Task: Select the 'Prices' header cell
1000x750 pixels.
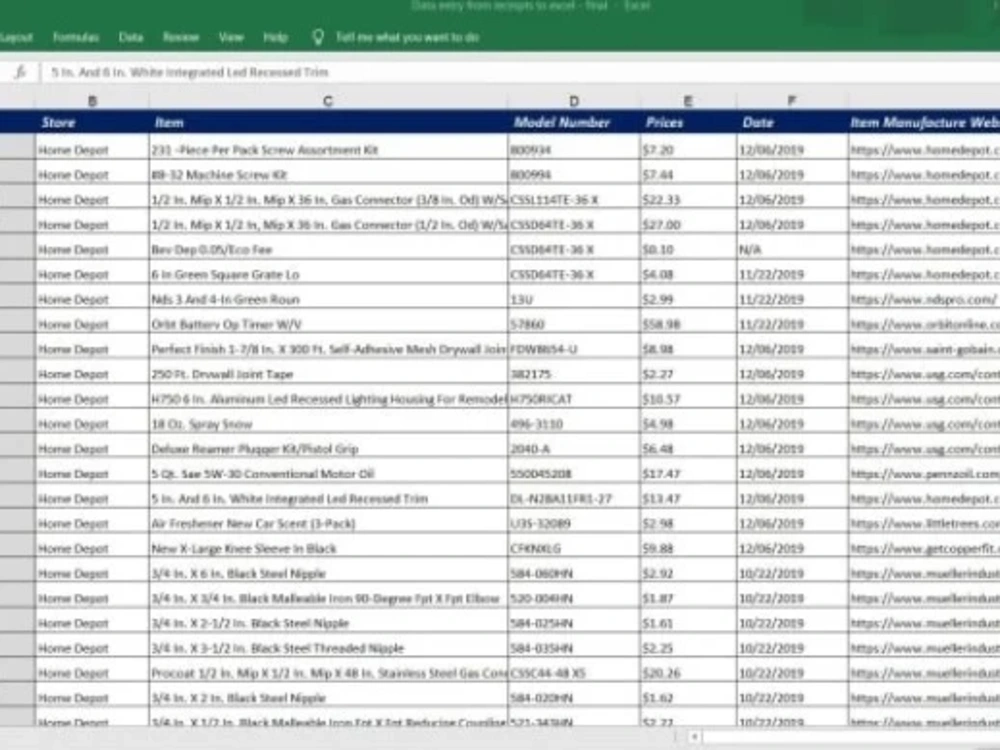Action: (x=688, y=122)
